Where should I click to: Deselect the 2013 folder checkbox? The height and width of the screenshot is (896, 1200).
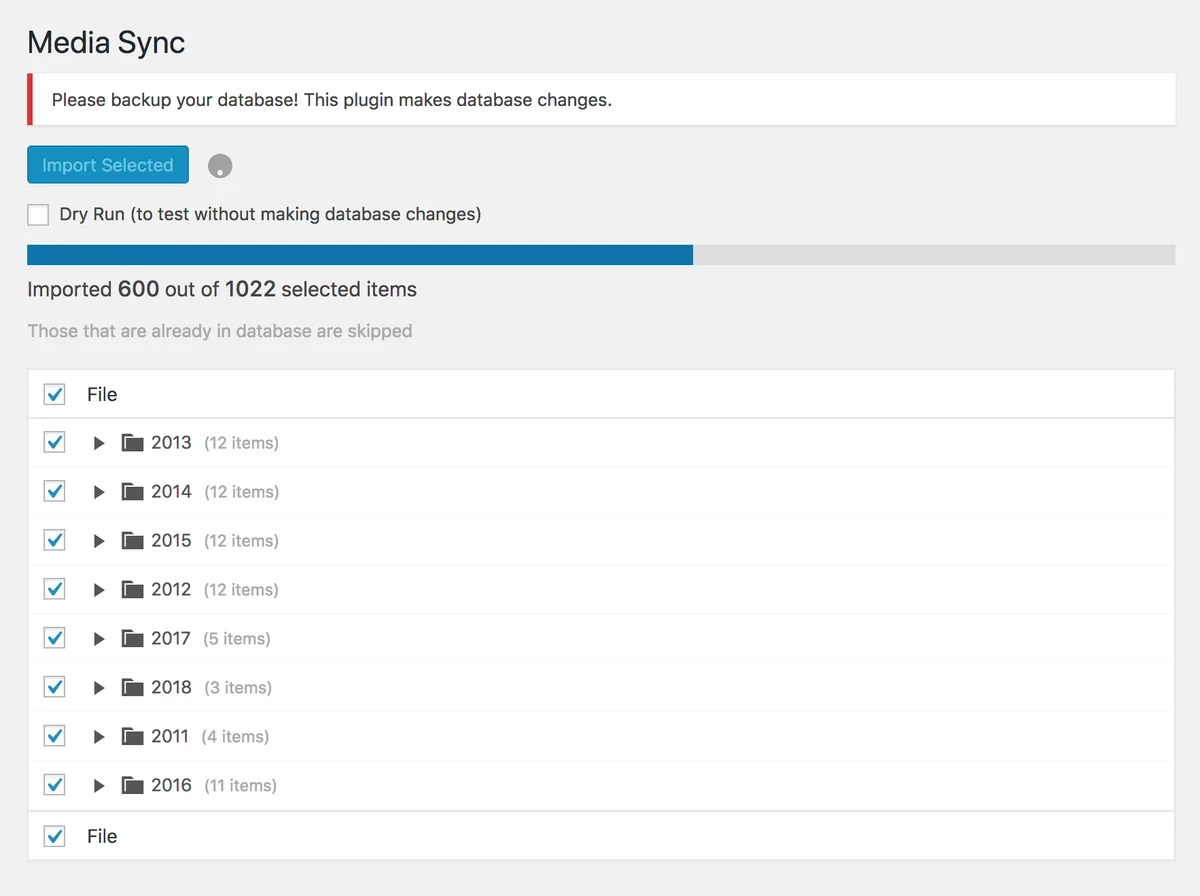(54, 442)
